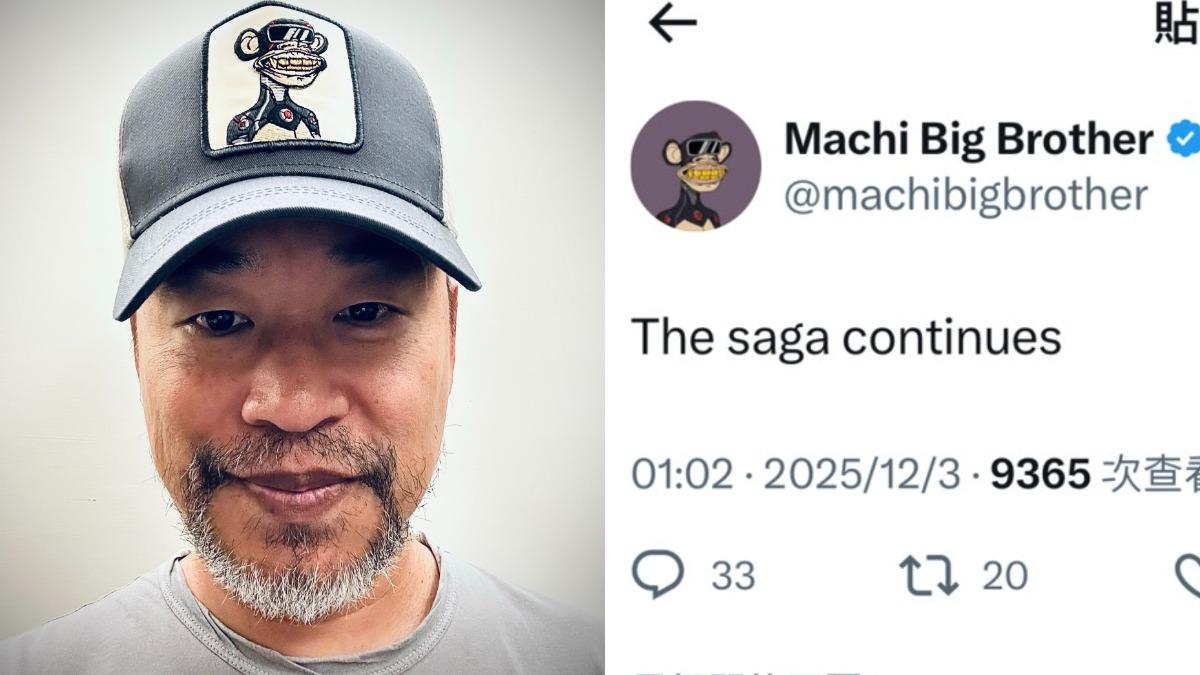Click the ape patch on the cap
The height and width of the screenshot is (675, 1200).
click(x=280, y=78)
